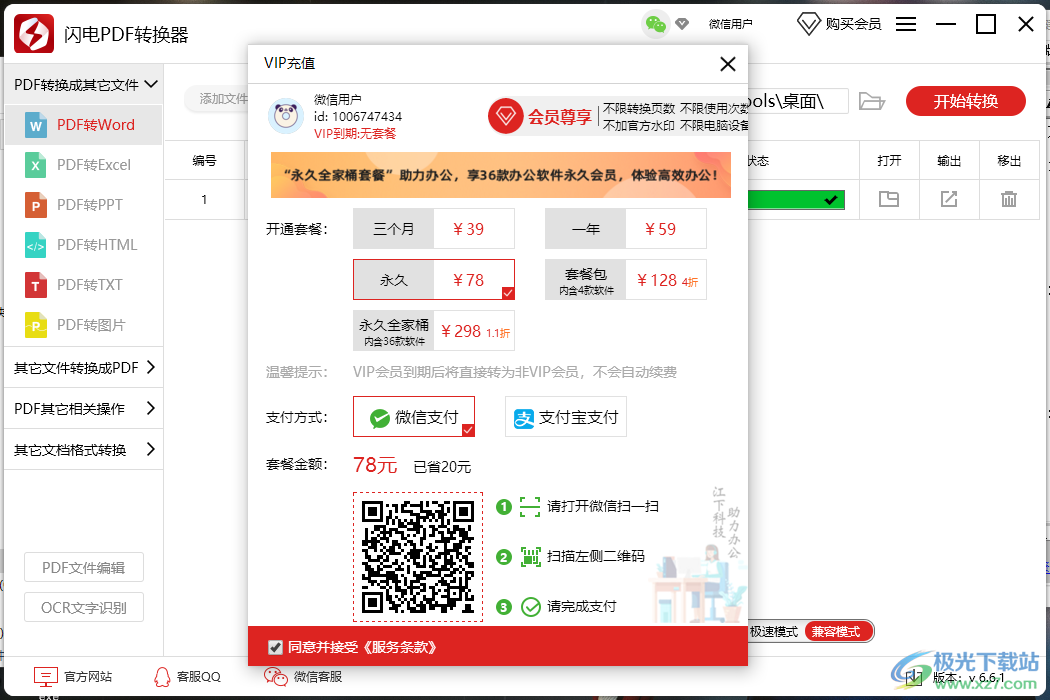Open the converted file in row 1
The width and height of the screenshot is (1050, 700).
point(889,199)
